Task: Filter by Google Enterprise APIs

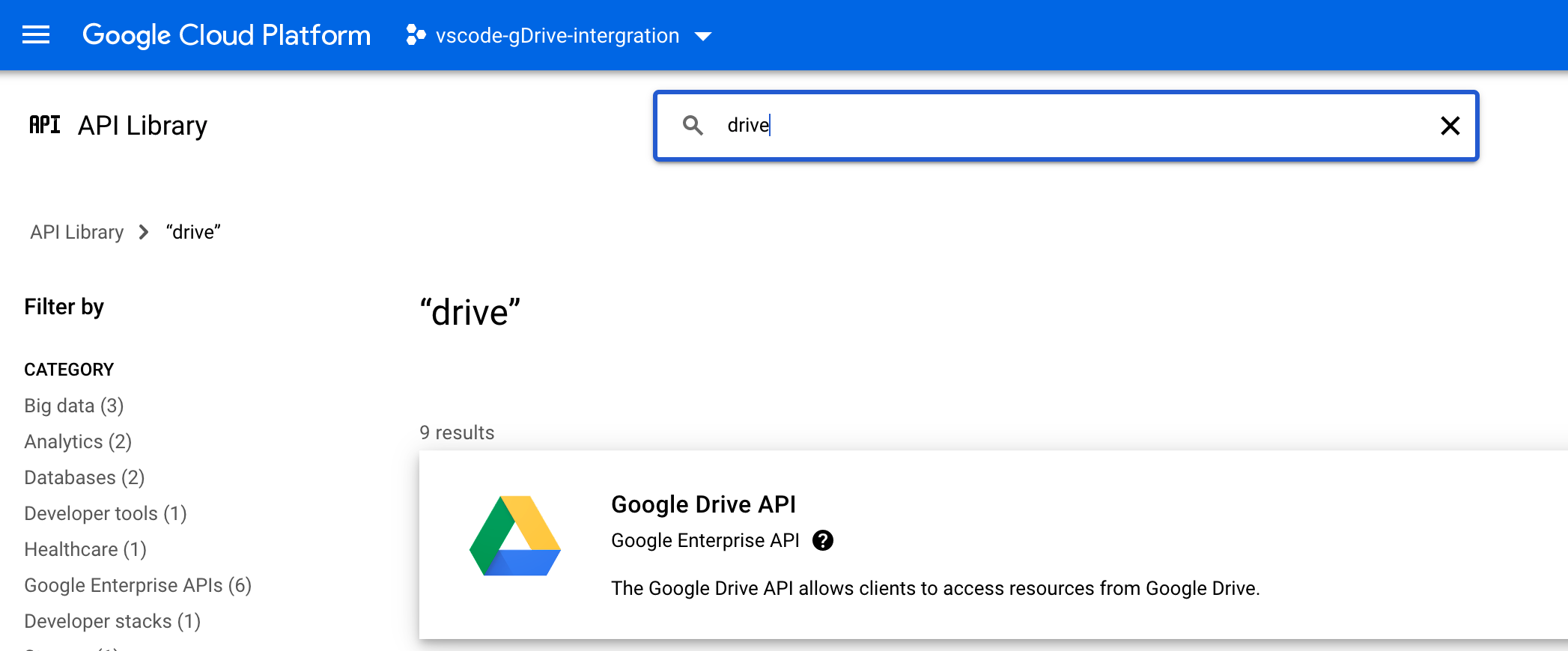Action: [138, 585]
